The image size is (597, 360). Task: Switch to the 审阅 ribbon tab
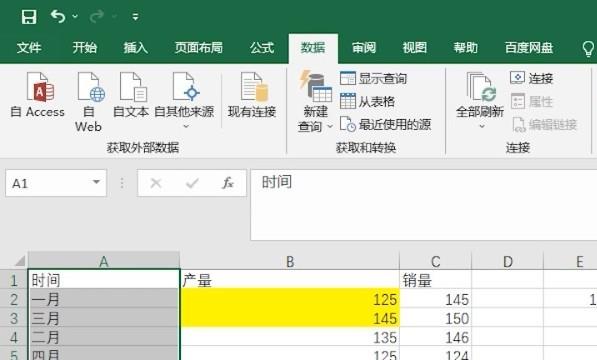coord(364,48)
